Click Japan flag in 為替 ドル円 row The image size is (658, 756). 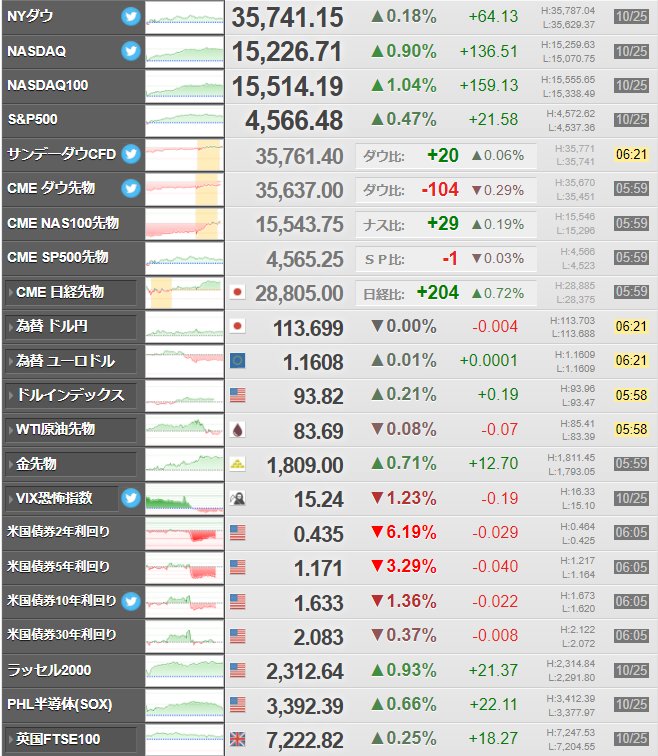pos(237,326)
